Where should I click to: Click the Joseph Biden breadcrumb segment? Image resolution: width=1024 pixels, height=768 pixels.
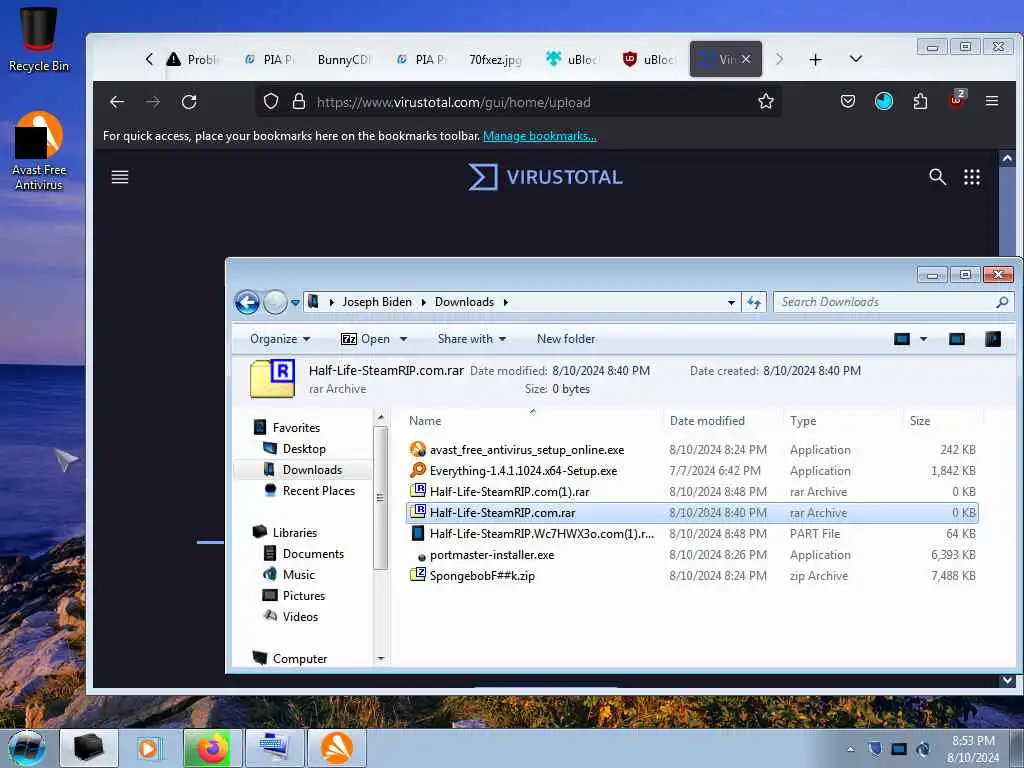tap(377, 302)
